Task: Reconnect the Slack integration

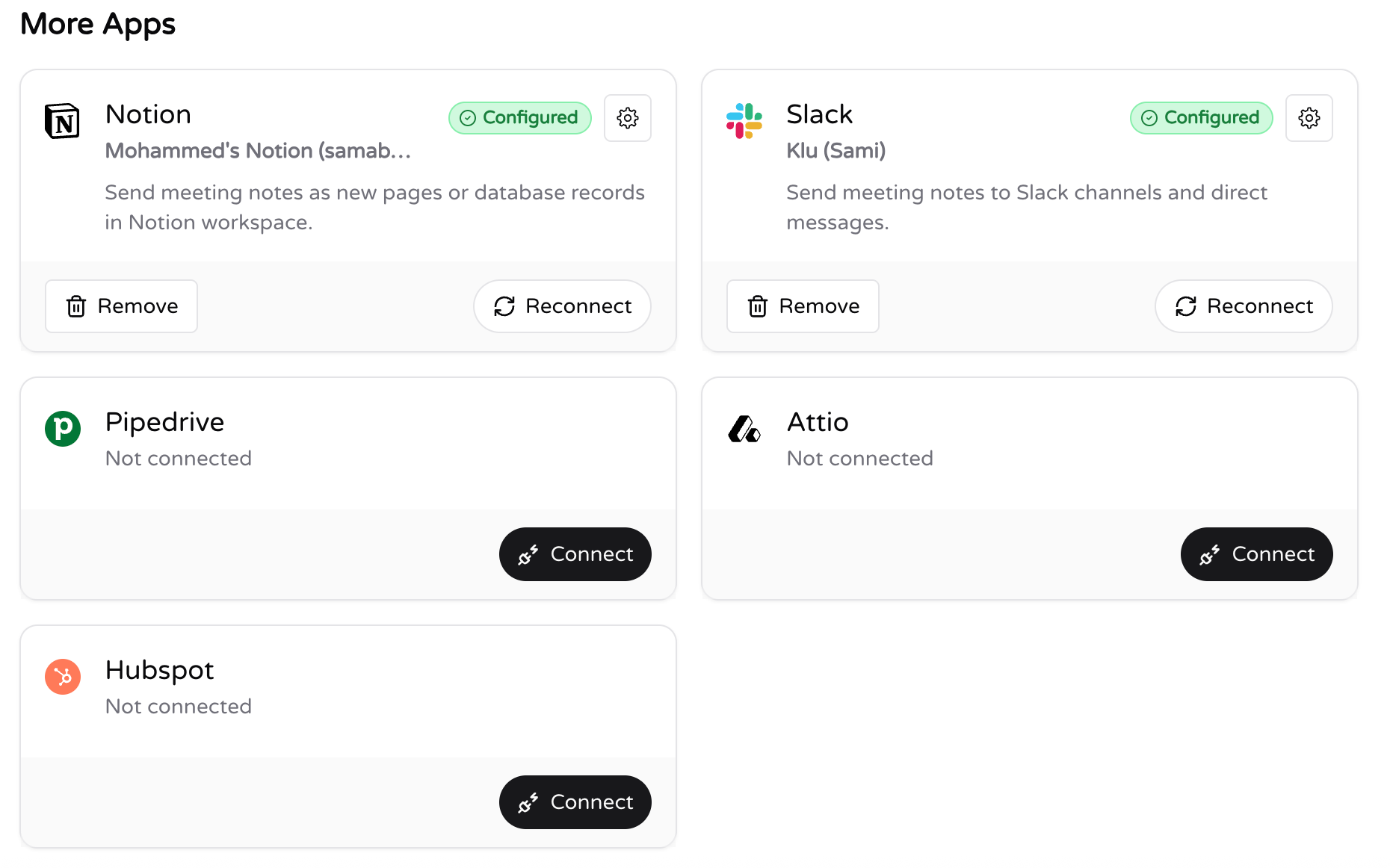Action: 1244,306
